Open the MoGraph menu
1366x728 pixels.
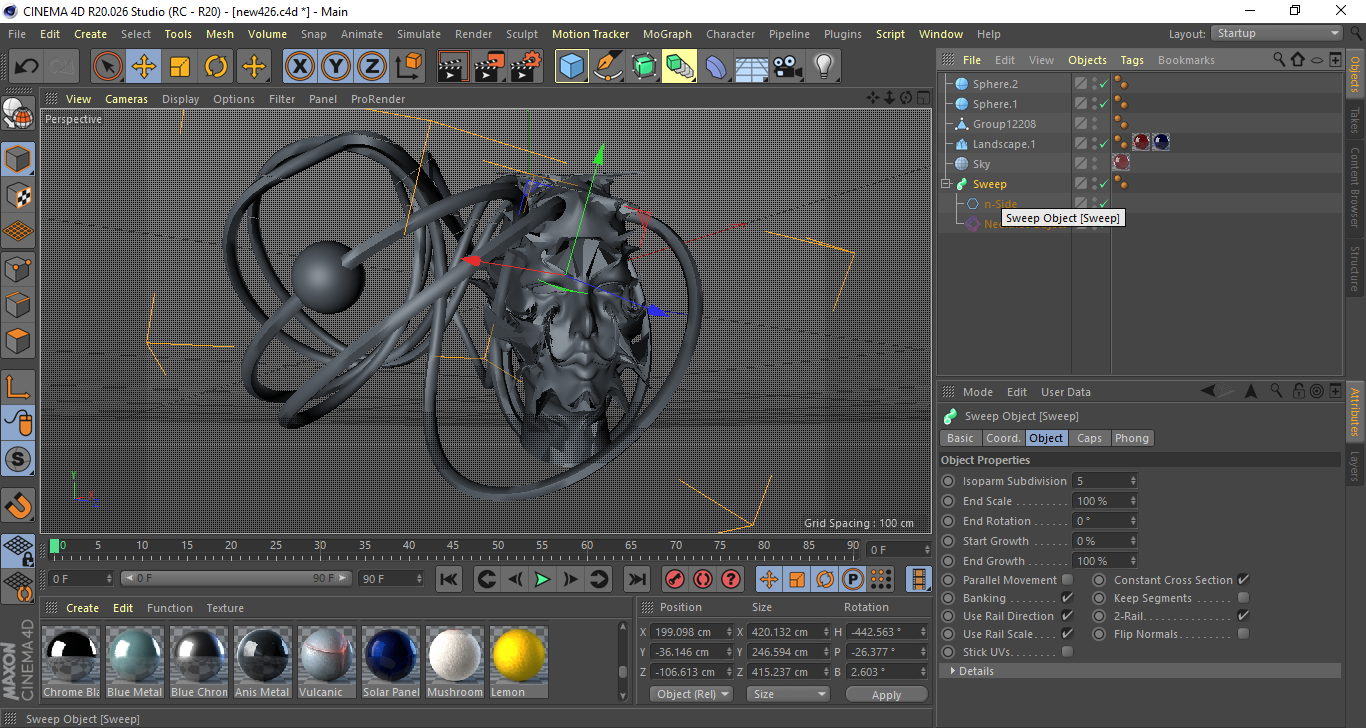(667, 34)
